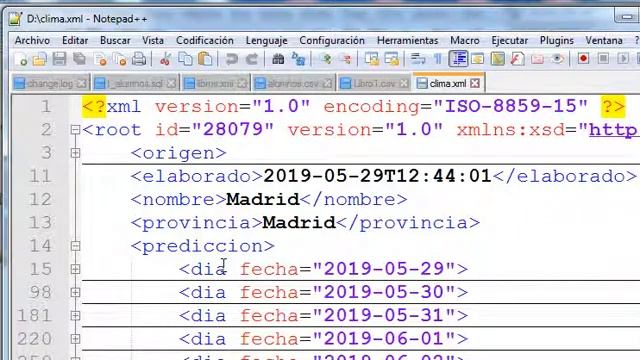
Task: Play back recorded macro icon
Action: 623,59
